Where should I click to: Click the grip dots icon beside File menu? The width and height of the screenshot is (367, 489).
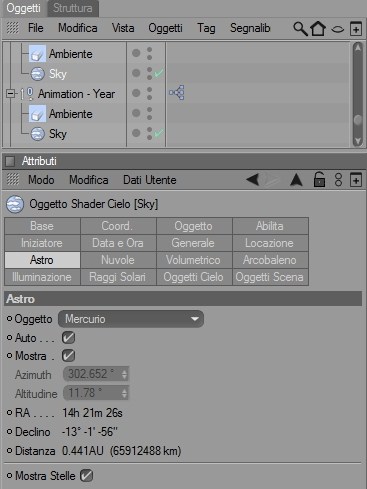[13, 28]
